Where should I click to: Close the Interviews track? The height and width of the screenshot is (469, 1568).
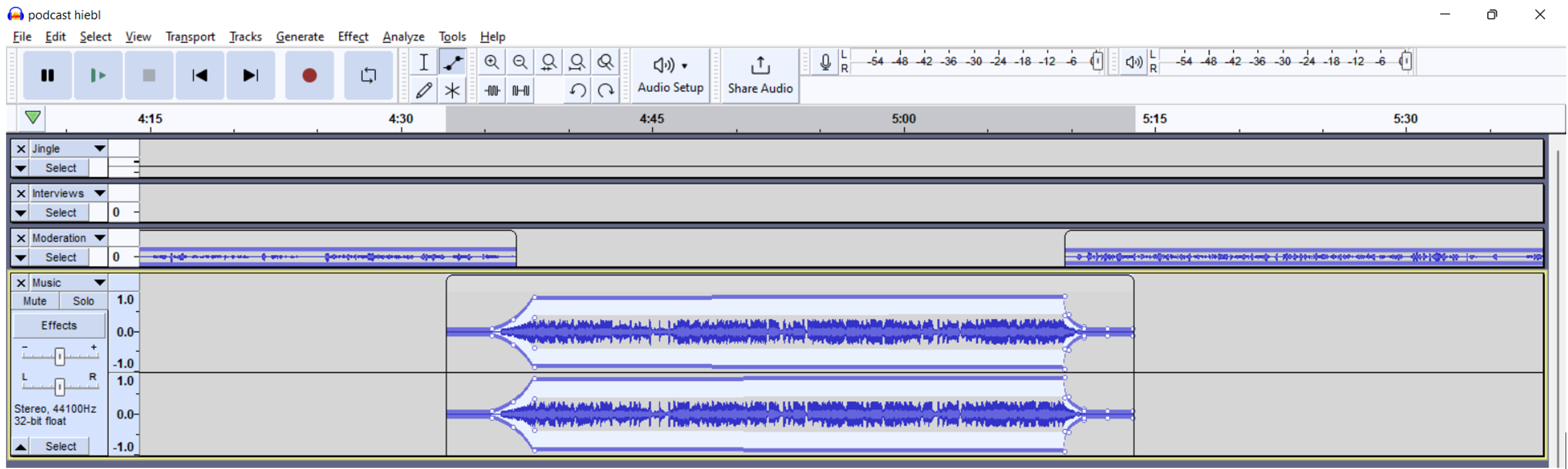[21, 194]
